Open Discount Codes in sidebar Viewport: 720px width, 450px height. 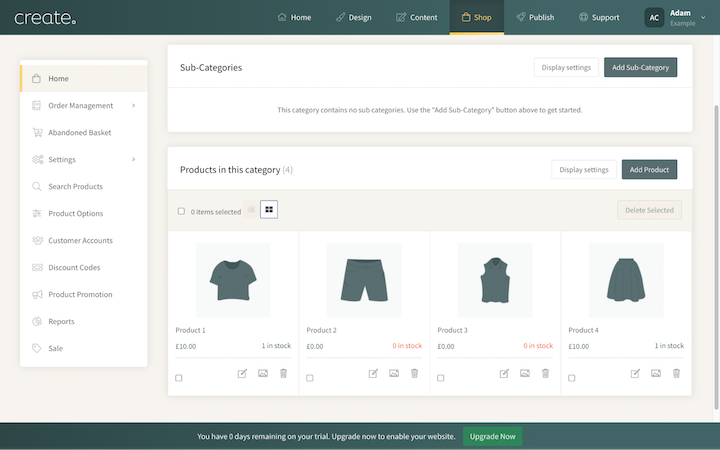click(x=84, y=268)
